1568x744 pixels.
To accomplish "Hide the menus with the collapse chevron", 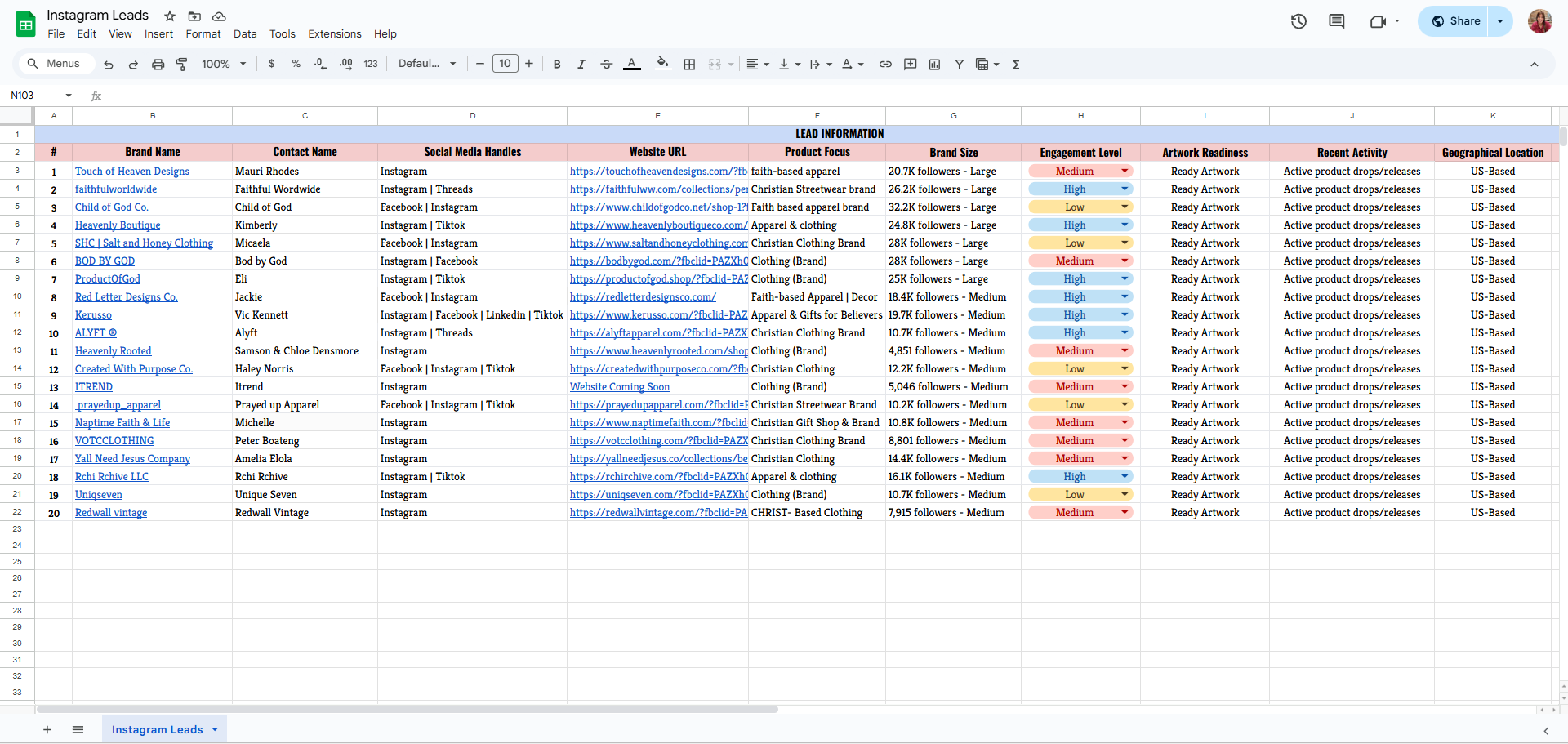I will pos(1535,65).
